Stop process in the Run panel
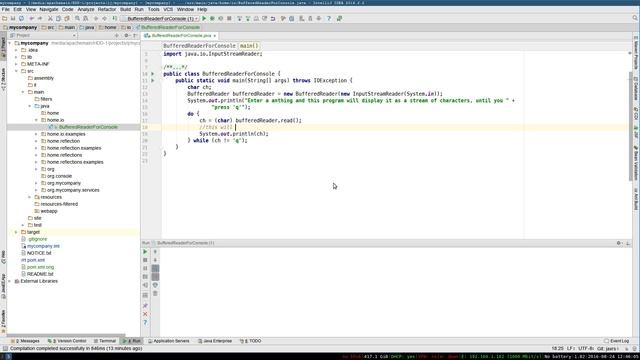The height and width of the screenshot is (360, 640). click(145, 260)
